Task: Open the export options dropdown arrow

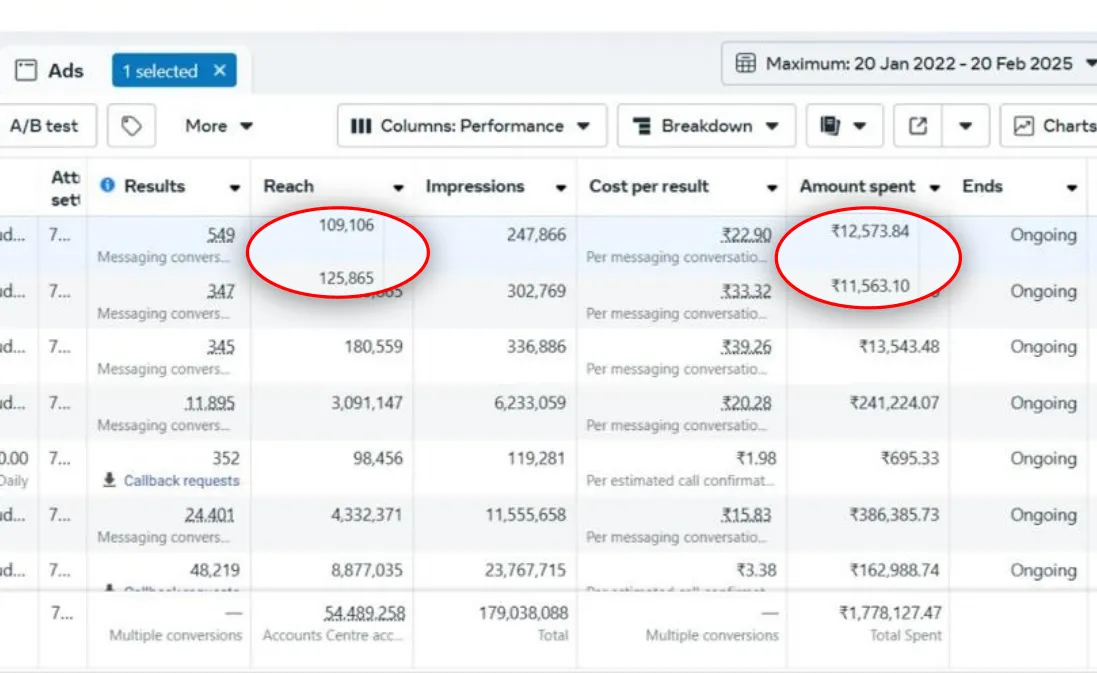Action: (x=965, y=126)
